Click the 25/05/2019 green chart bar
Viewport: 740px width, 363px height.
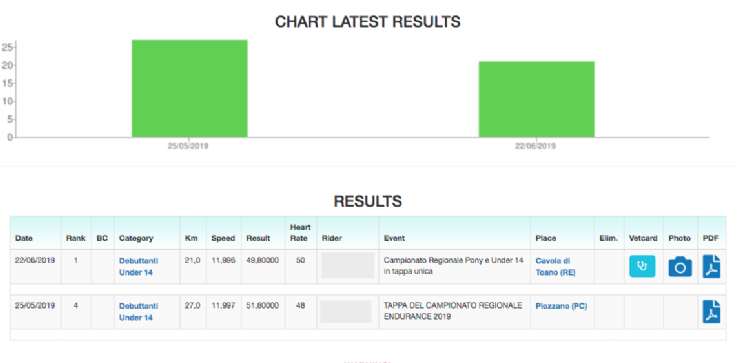189,89
